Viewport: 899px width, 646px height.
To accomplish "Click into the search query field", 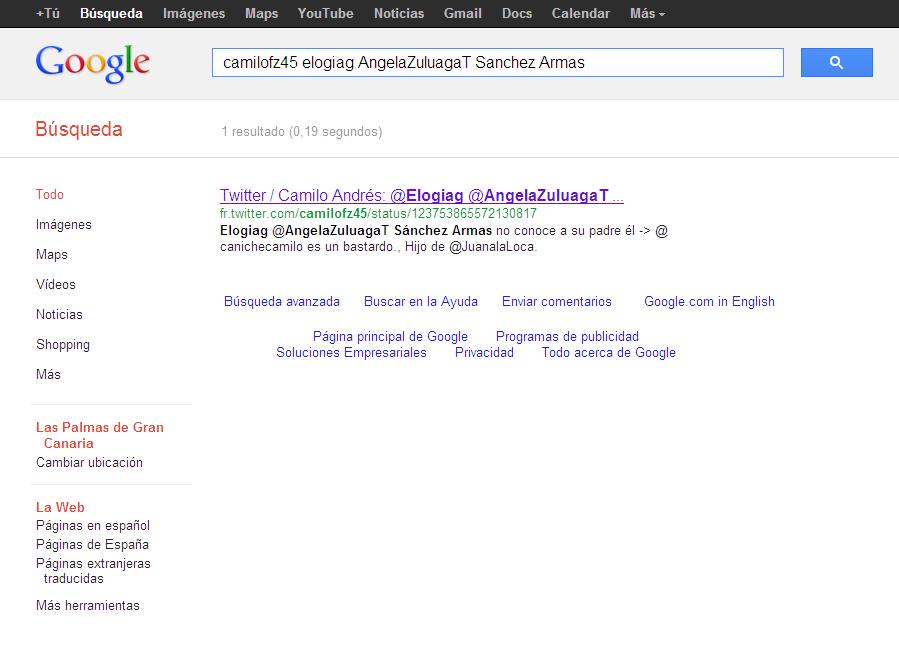I will click(x=498, y=62).
